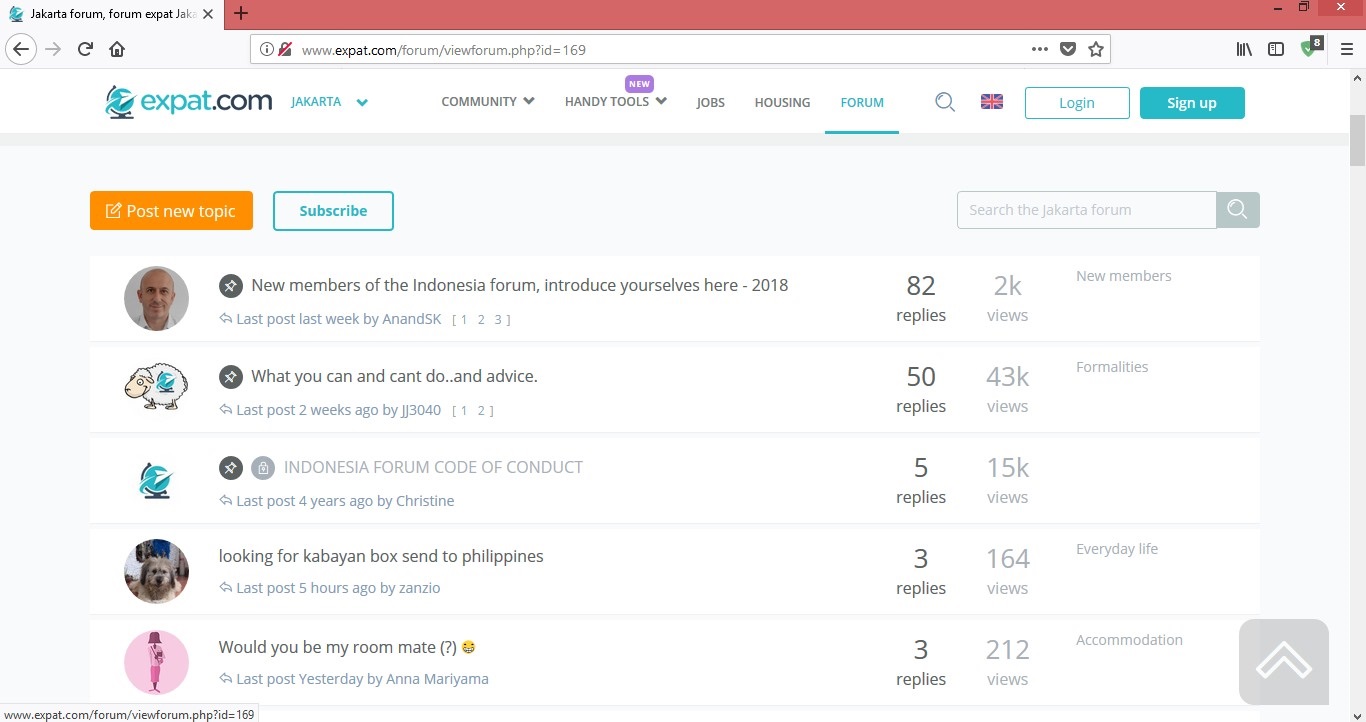This screenshot has width=1366, height=722.
Task: Submit forum search with magnifier button
Action: click(x=1237, y=210)
